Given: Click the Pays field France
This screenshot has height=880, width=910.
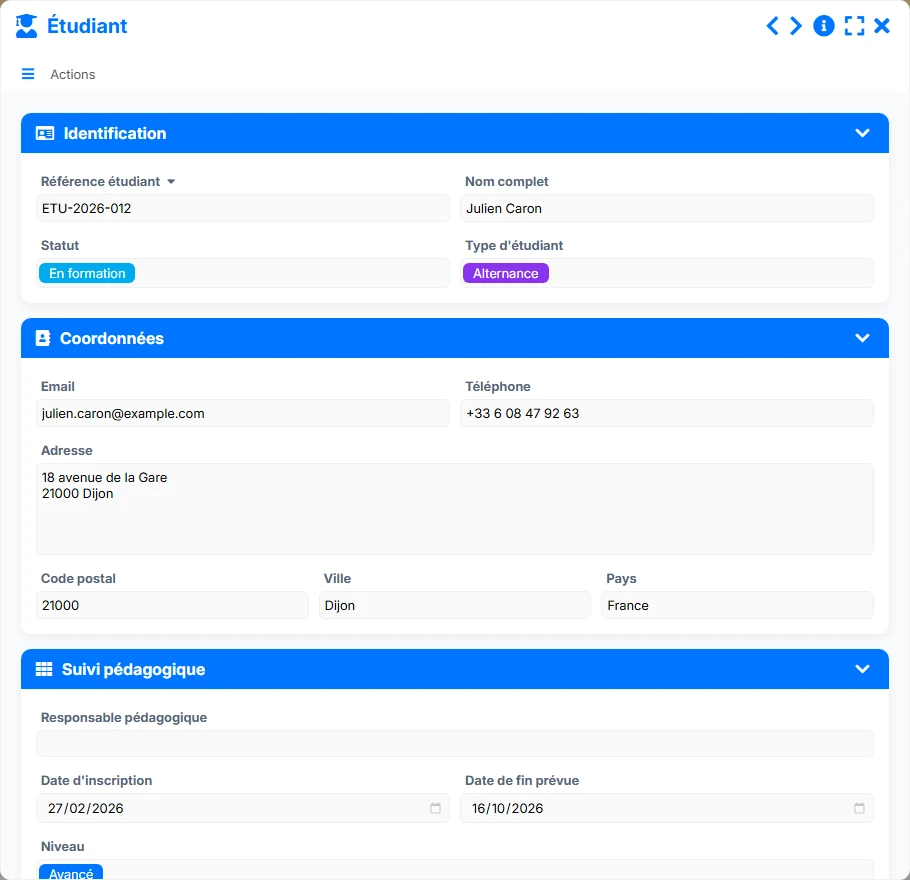Looking at the screenshot, I should tap(738, 605).
